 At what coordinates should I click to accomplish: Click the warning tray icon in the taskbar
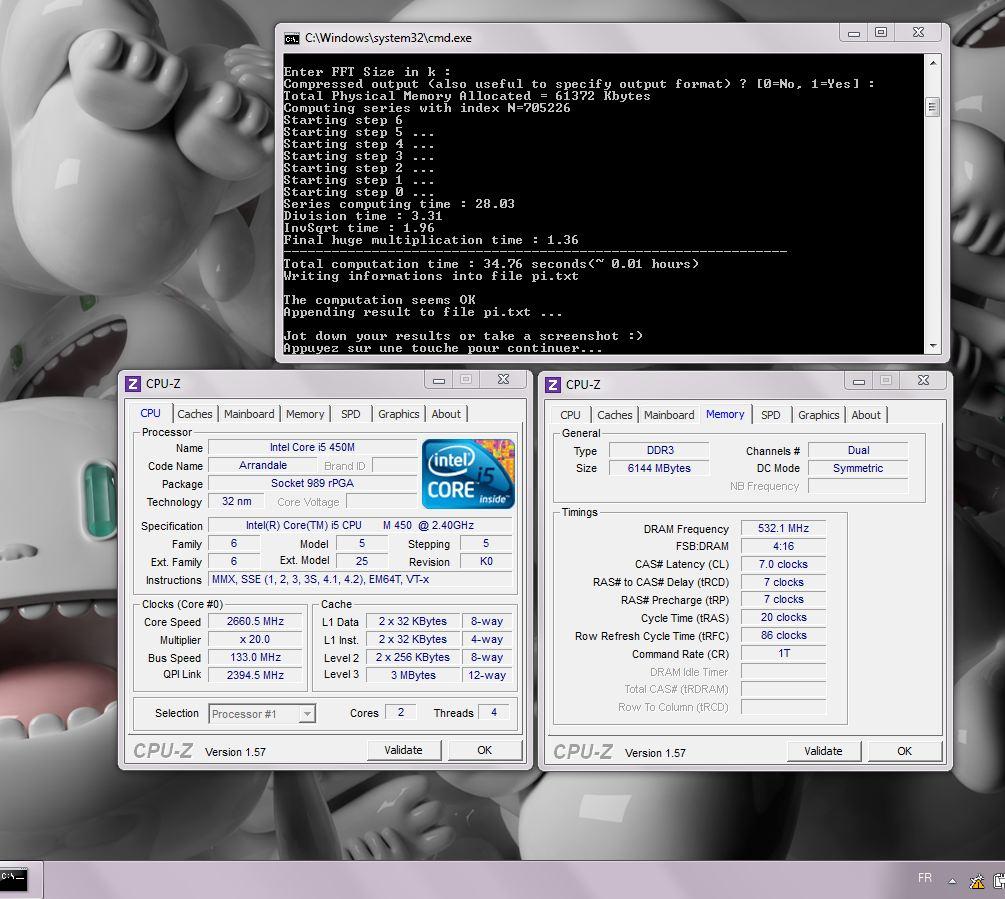977,882
